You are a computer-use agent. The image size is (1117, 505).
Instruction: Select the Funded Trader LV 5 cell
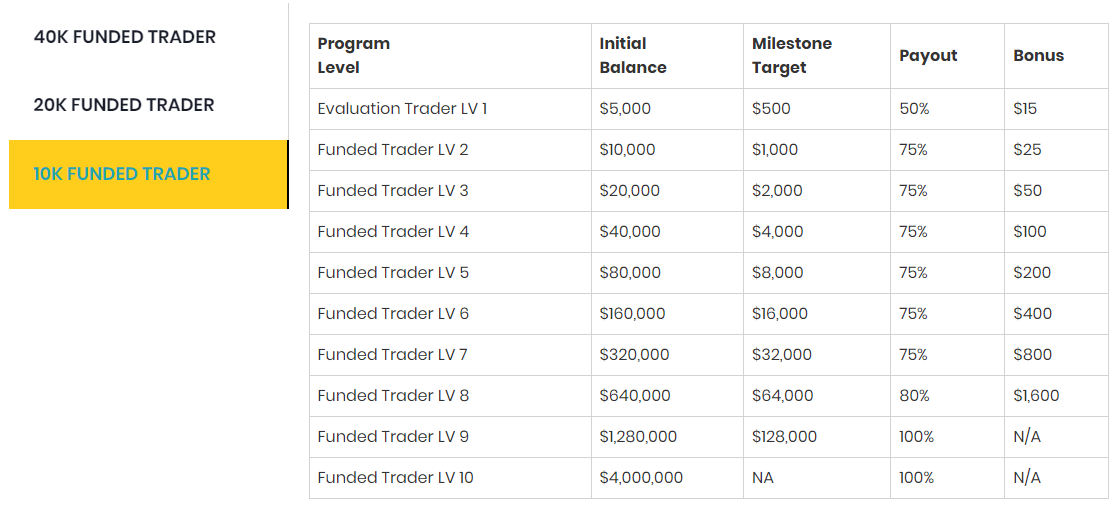393,273
